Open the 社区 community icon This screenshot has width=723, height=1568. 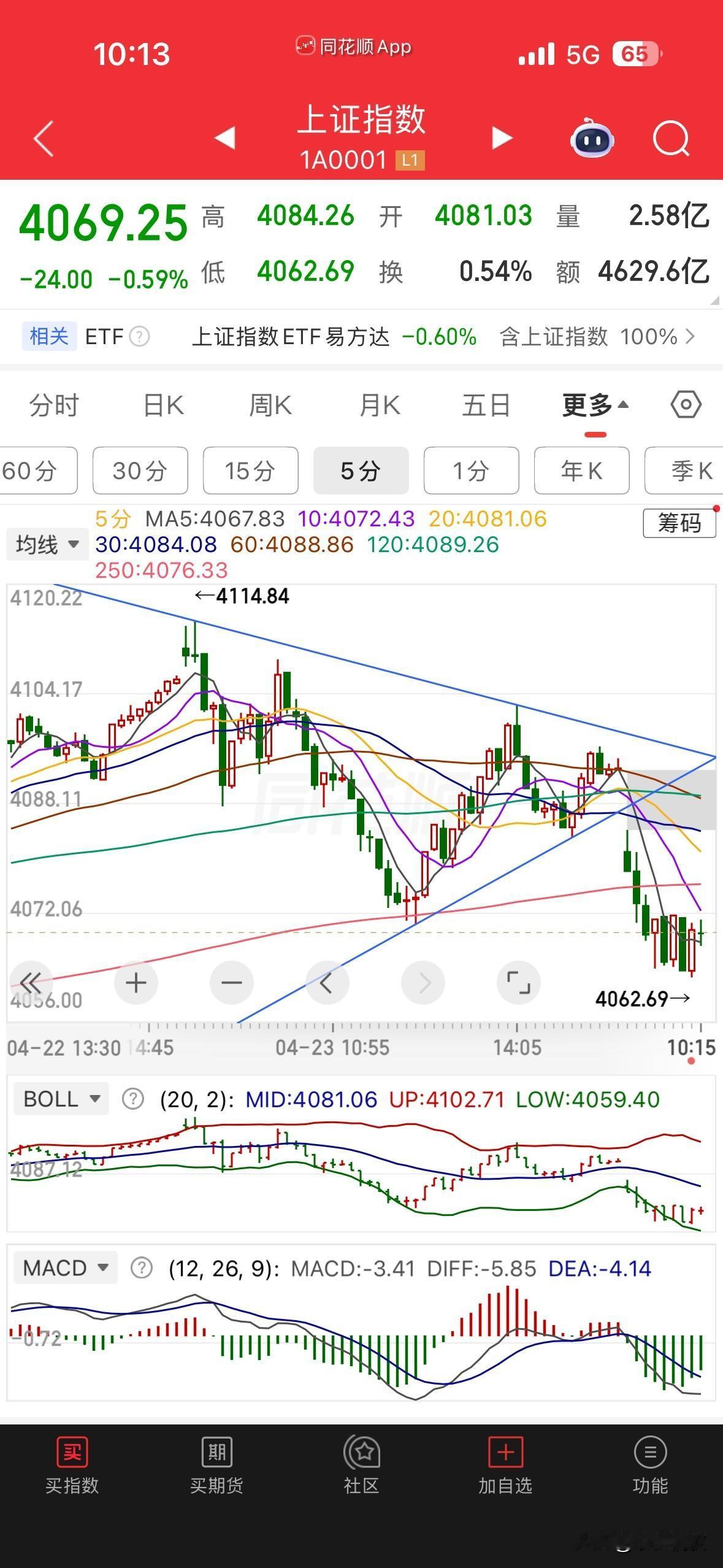(362, 1466)
